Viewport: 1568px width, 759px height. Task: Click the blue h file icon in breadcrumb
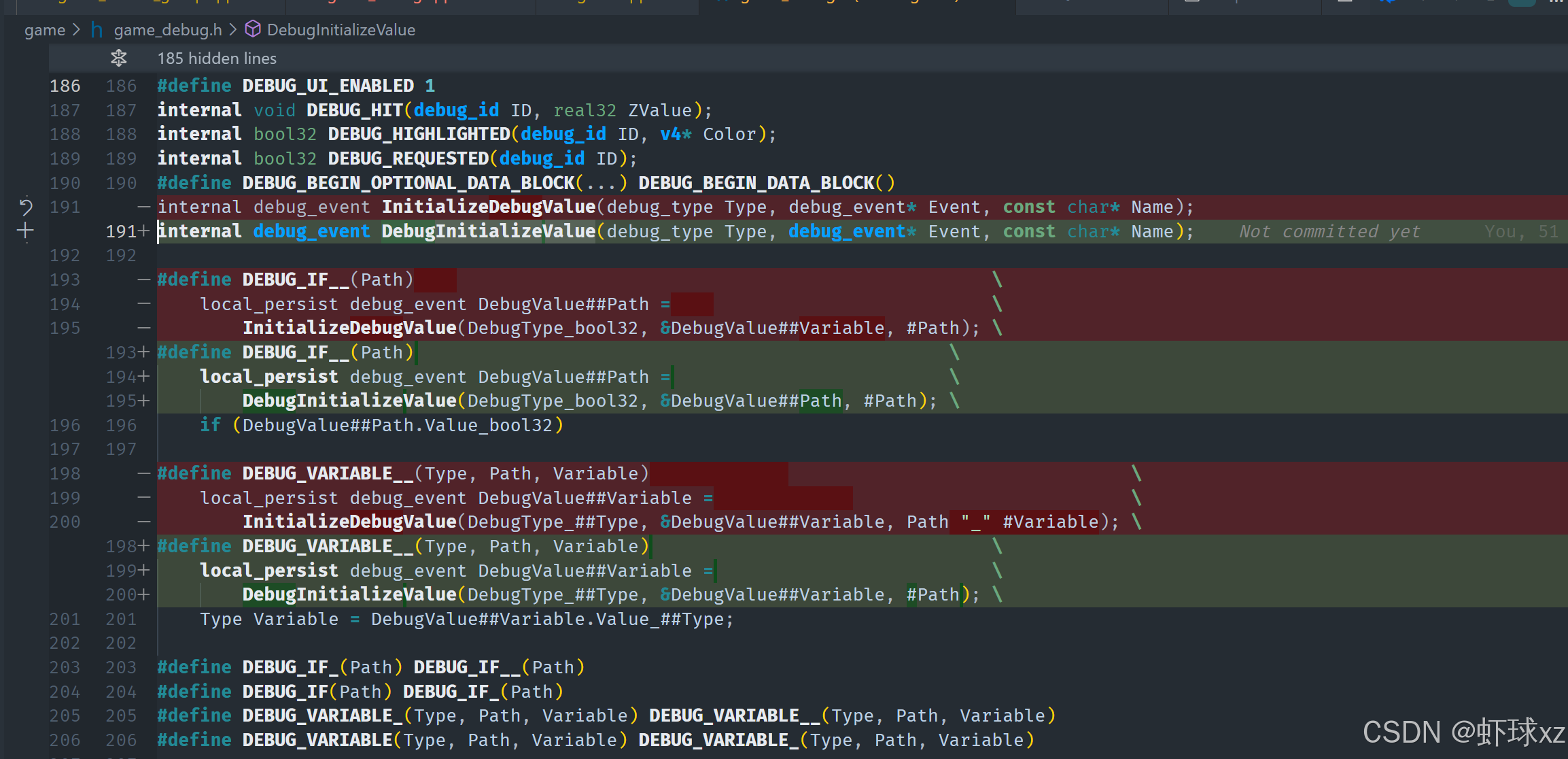[97, 30]
